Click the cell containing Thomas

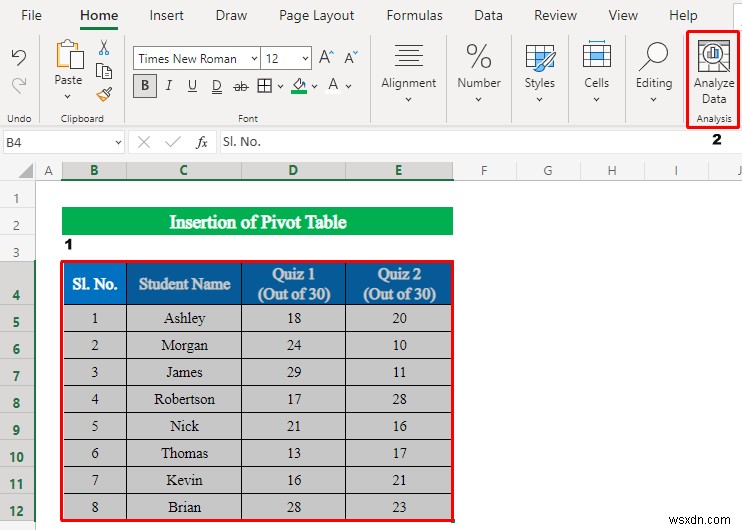coord(184,453)
